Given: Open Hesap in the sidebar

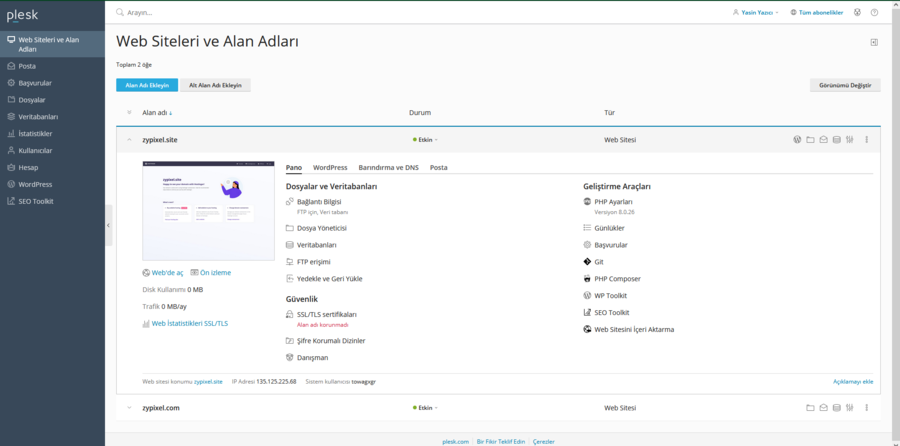Looking at the screenshot, I should [x=52, y=168].
